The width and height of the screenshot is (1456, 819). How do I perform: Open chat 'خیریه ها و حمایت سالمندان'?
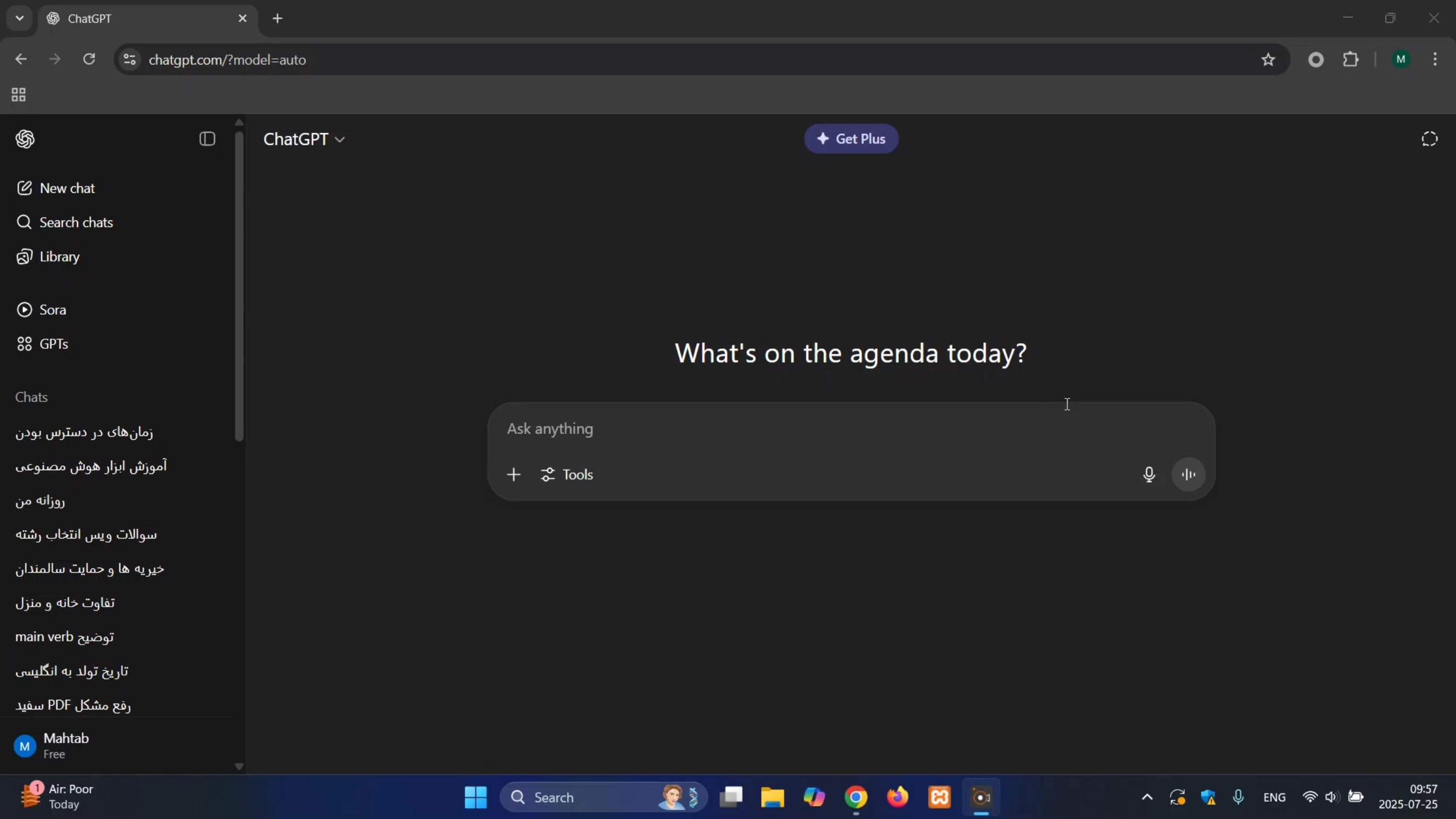pos(90,569)
